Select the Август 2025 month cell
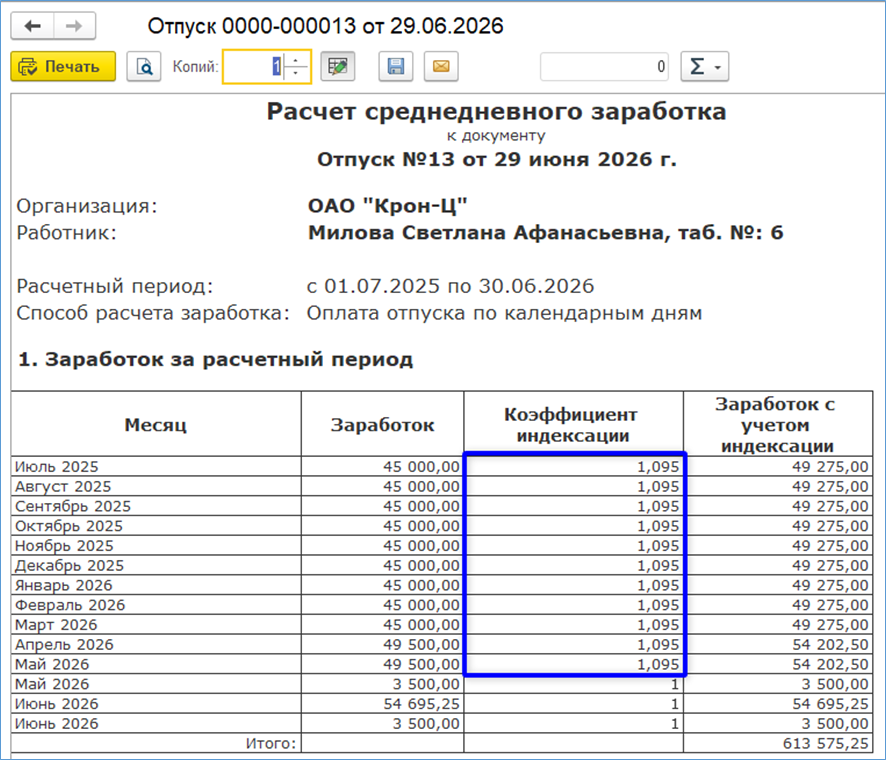The width and height of the screenshot is (886, 760). 156,487
